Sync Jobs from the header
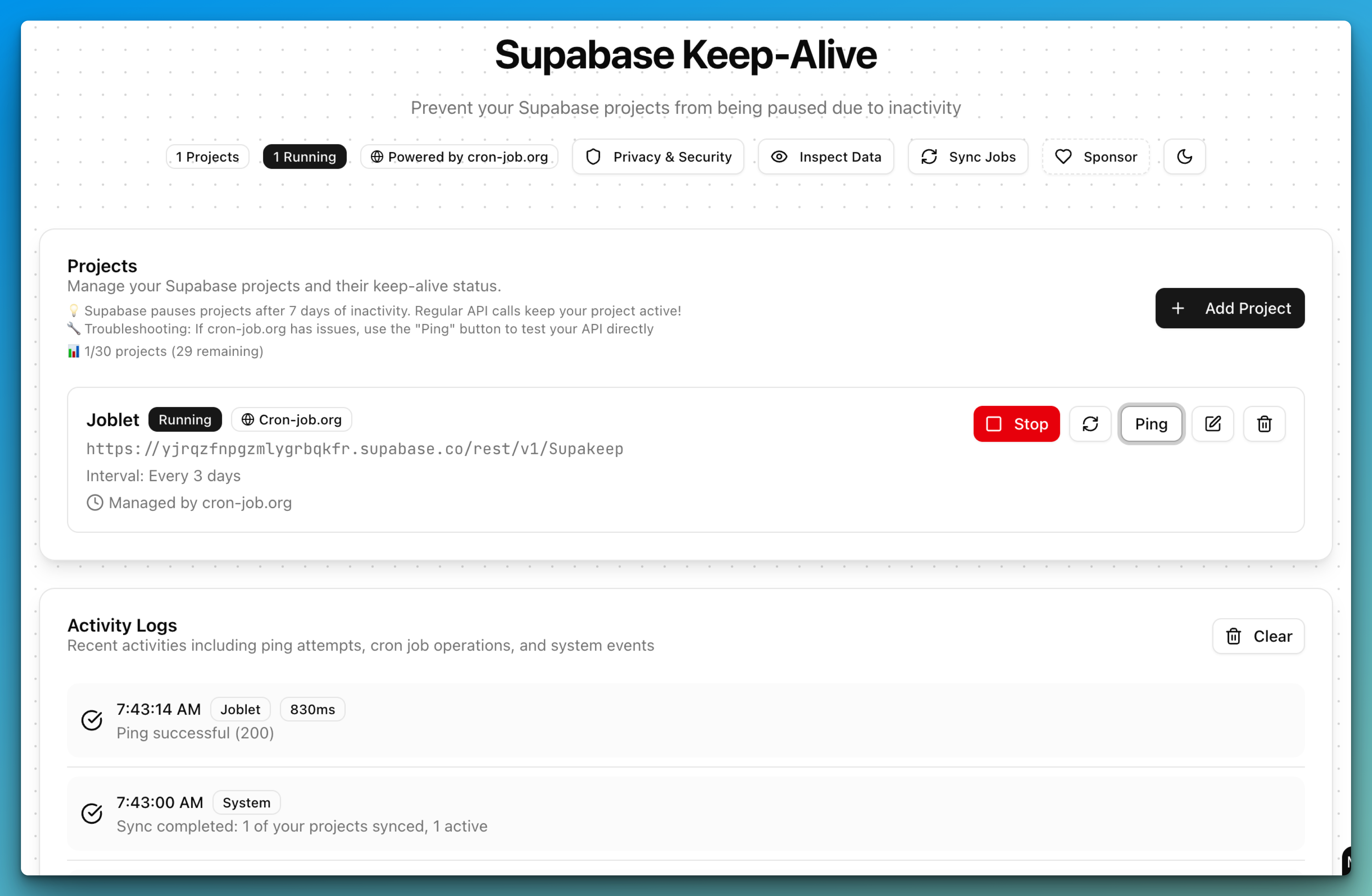1372x896 pixels. tap(968, 157)
